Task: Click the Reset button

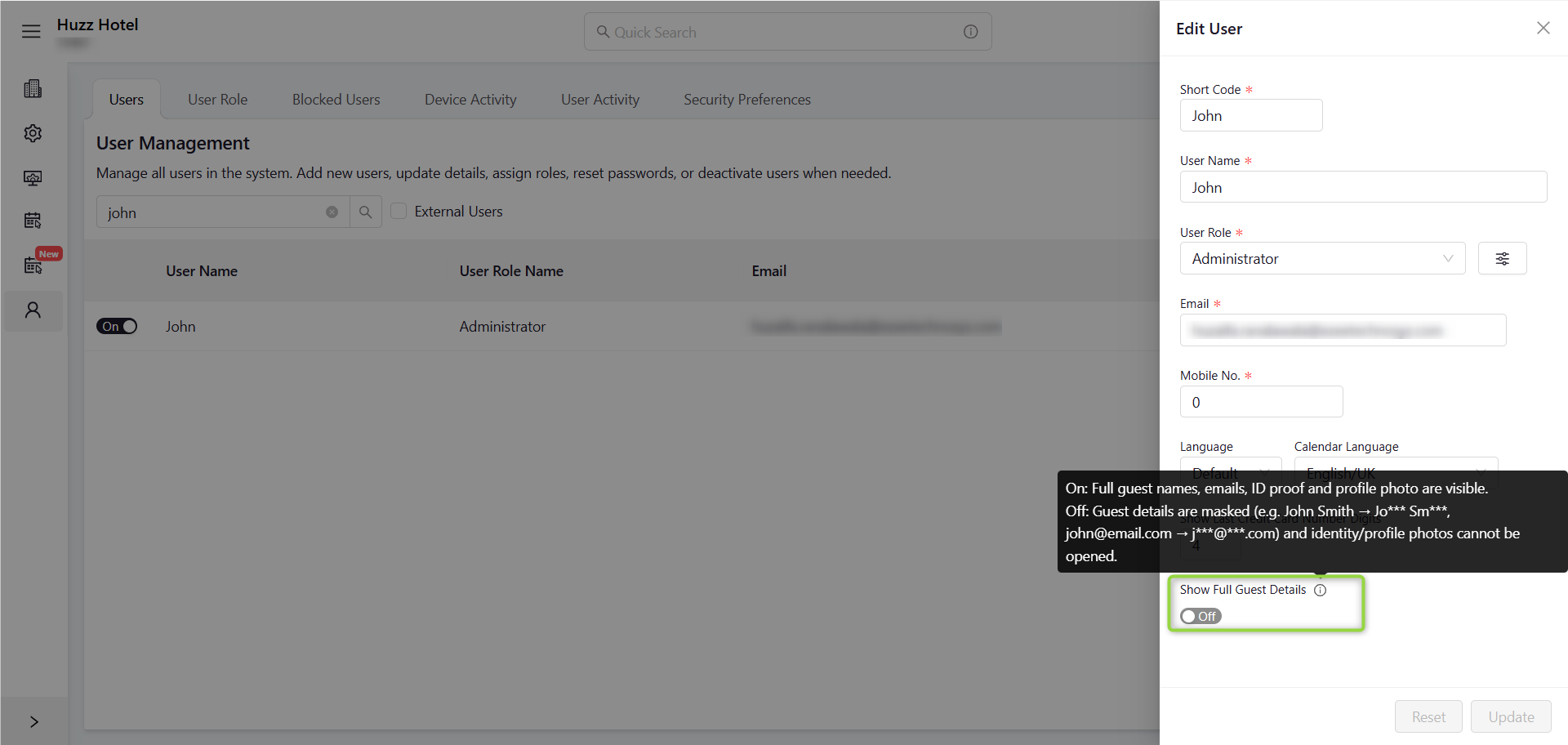Action: [x=1428, y=716]
